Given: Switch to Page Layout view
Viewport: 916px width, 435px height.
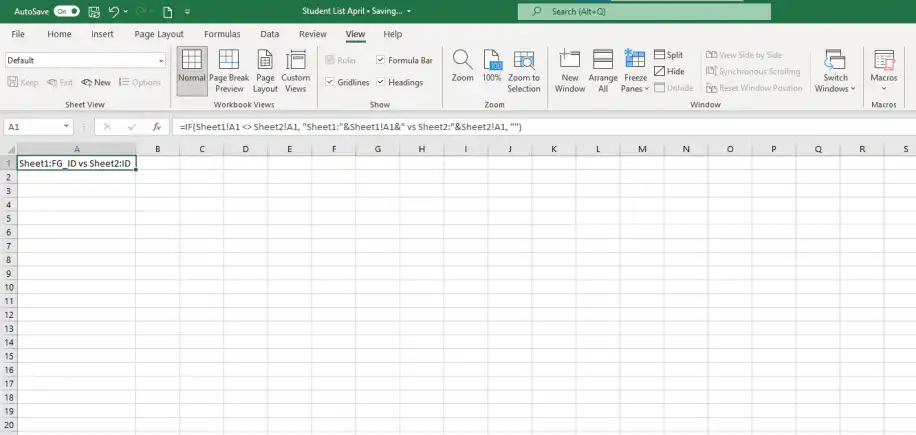Looking at the screenshot, I should [265, 71].
